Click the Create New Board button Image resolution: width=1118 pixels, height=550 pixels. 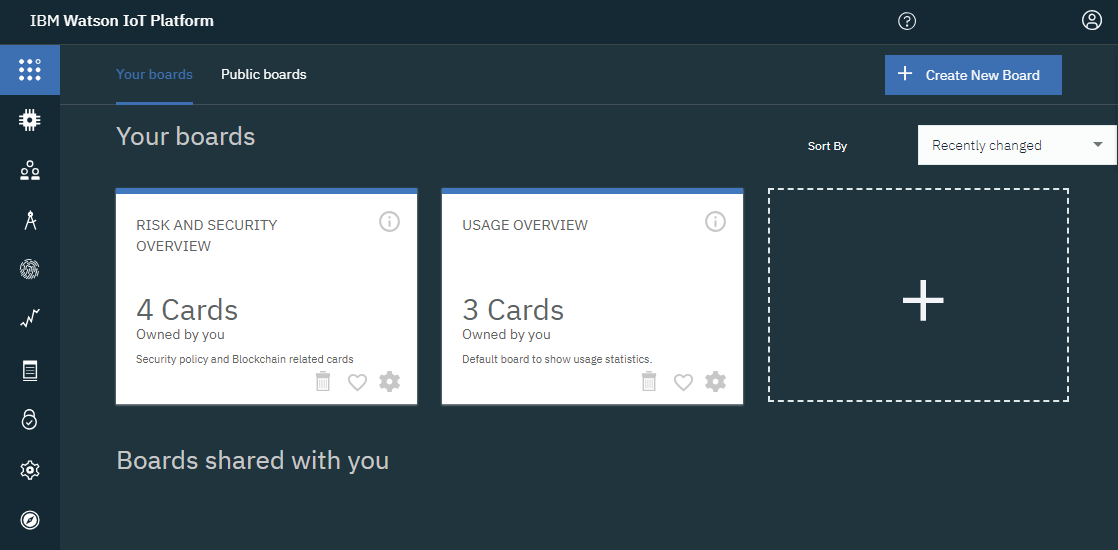[973, 75]
